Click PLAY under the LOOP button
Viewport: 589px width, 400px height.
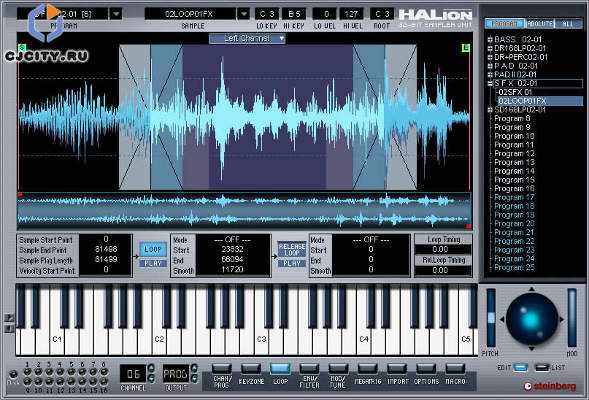point(153,263)
